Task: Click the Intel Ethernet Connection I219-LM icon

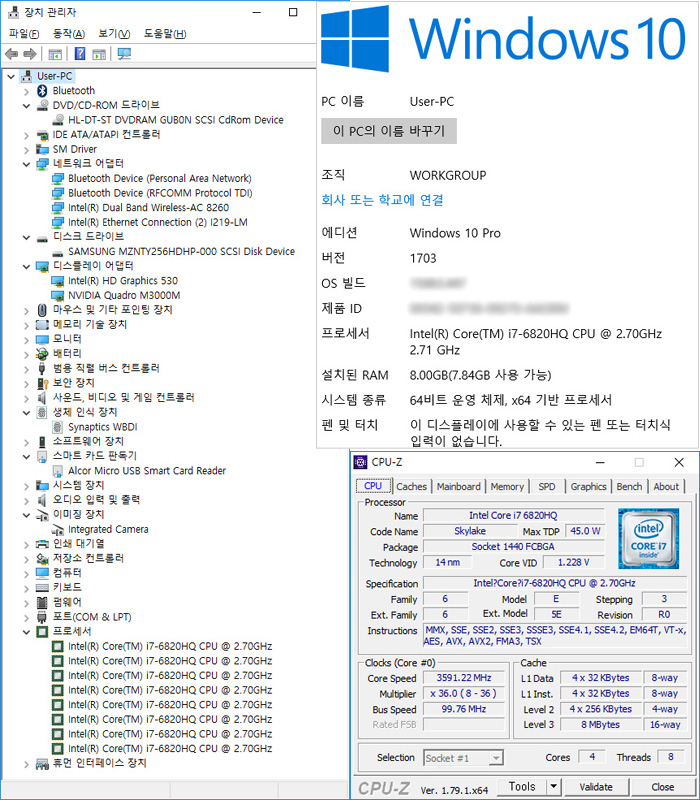Action: click(58, 222)
